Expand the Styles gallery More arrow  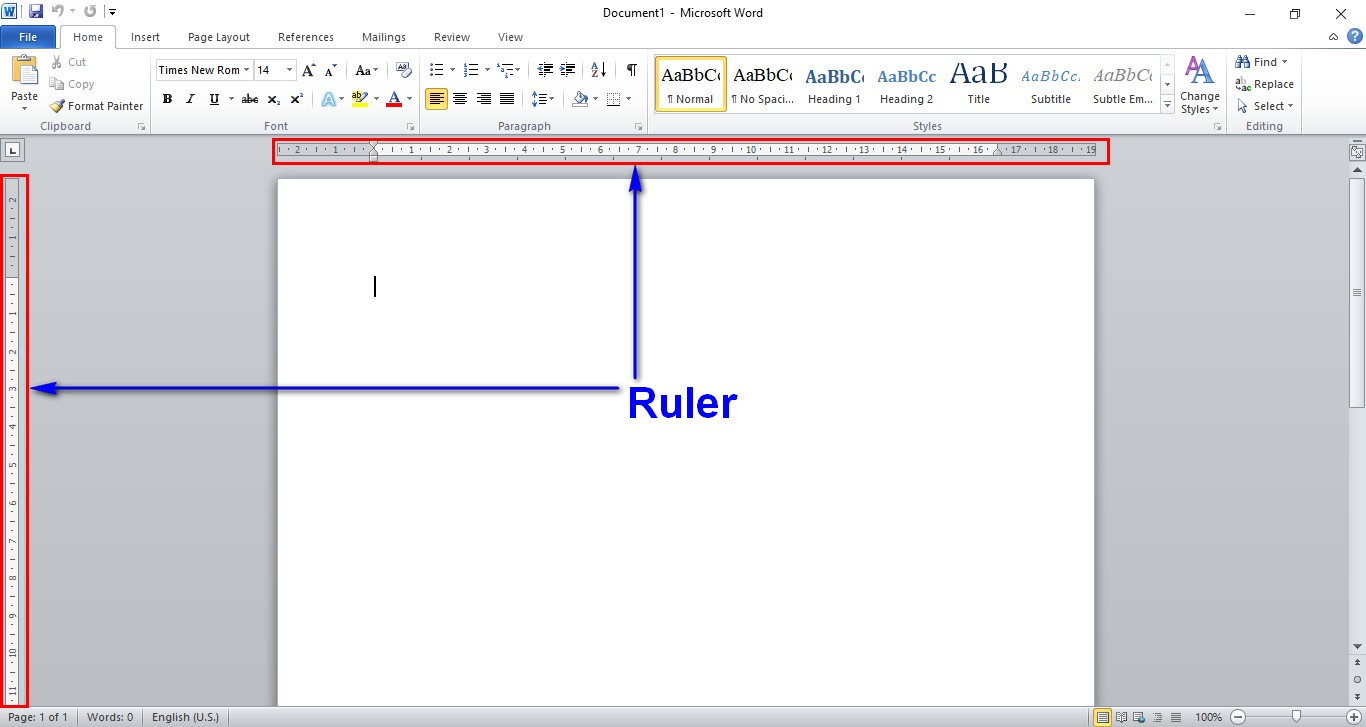pyautogui.click(x=1167, y=104)
